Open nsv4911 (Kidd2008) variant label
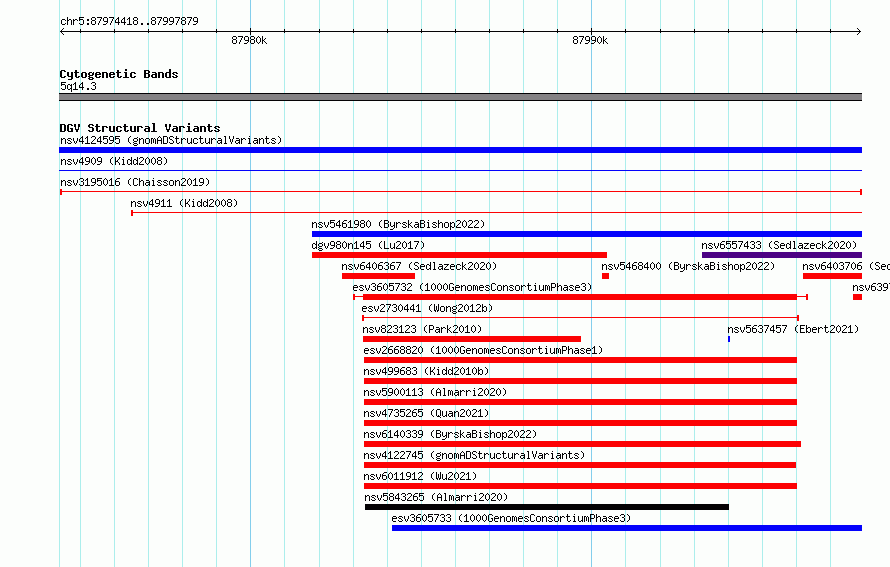Image resolution: width=890 pixels, height=567 pixels. pos(184,203)
